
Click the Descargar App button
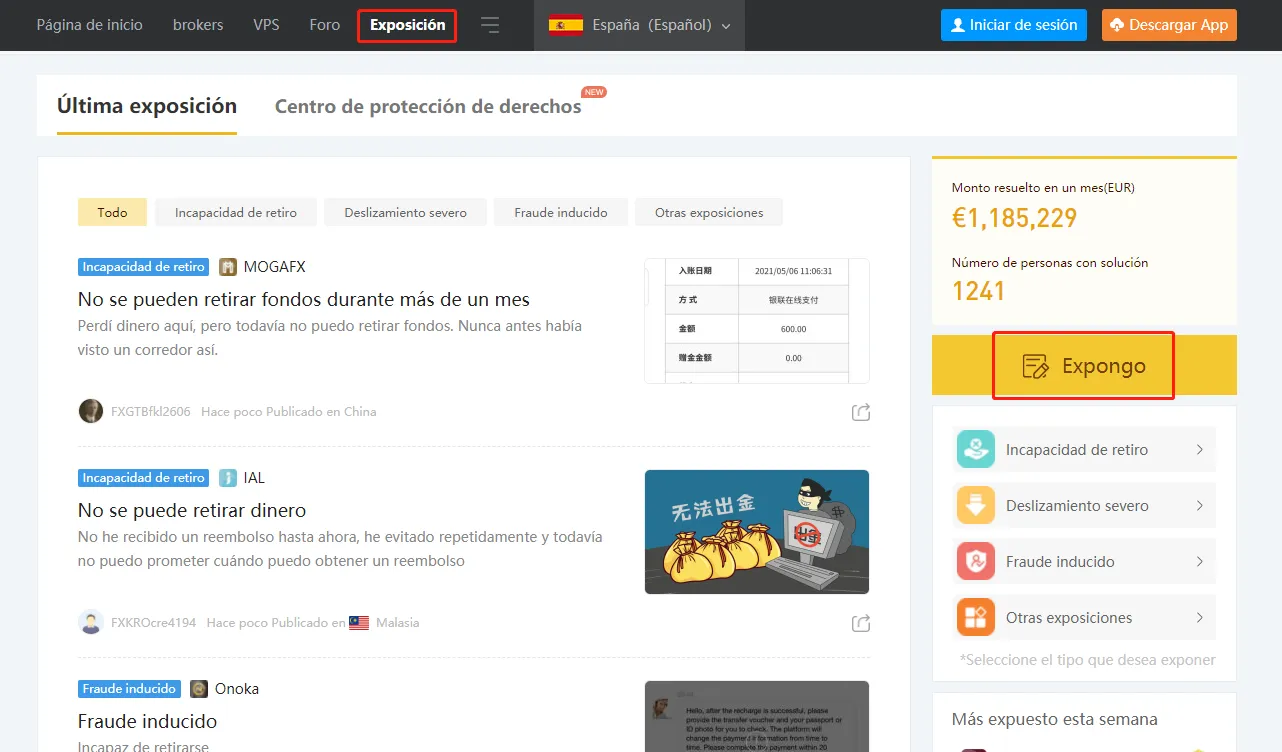pos(1169,25)
